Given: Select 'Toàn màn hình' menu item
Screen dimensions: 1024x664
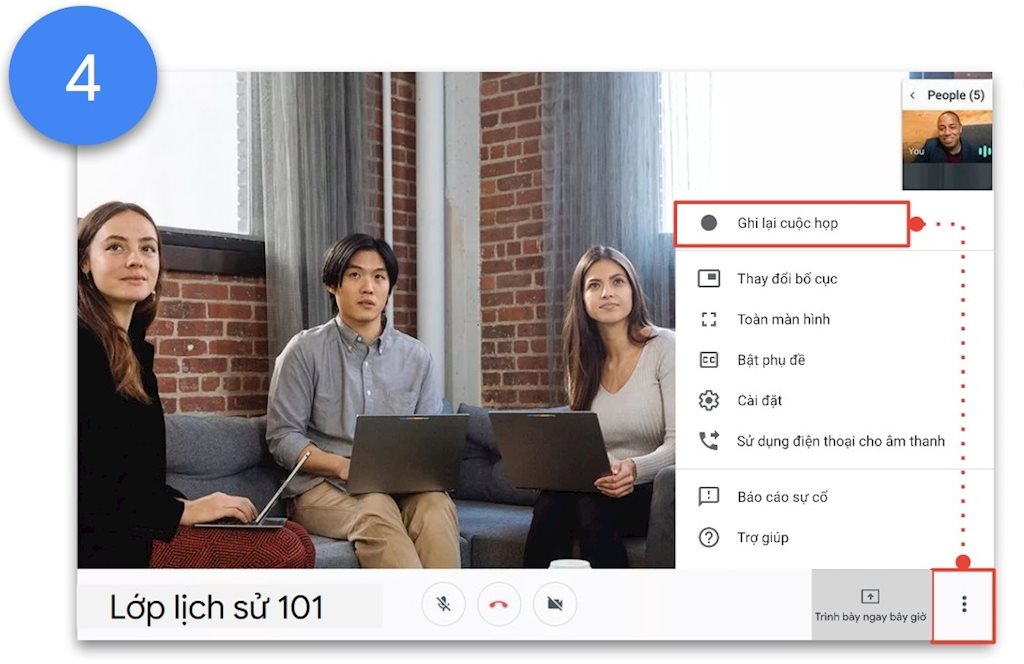Looking at the screenshot, I should pos(783,320).
